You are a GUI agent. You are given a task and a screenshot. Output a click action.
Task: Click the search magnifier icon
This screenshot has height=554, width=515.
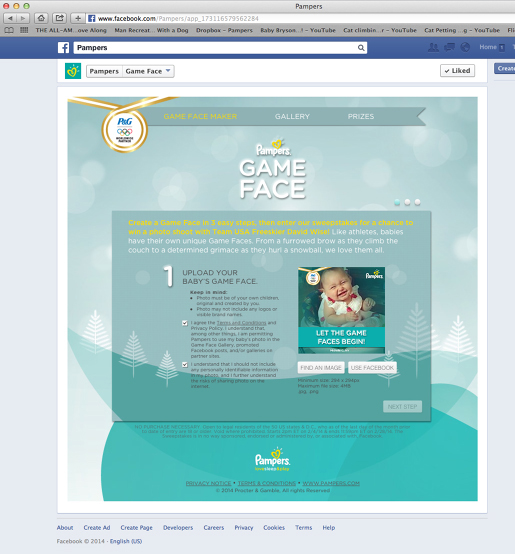(361, 48)
